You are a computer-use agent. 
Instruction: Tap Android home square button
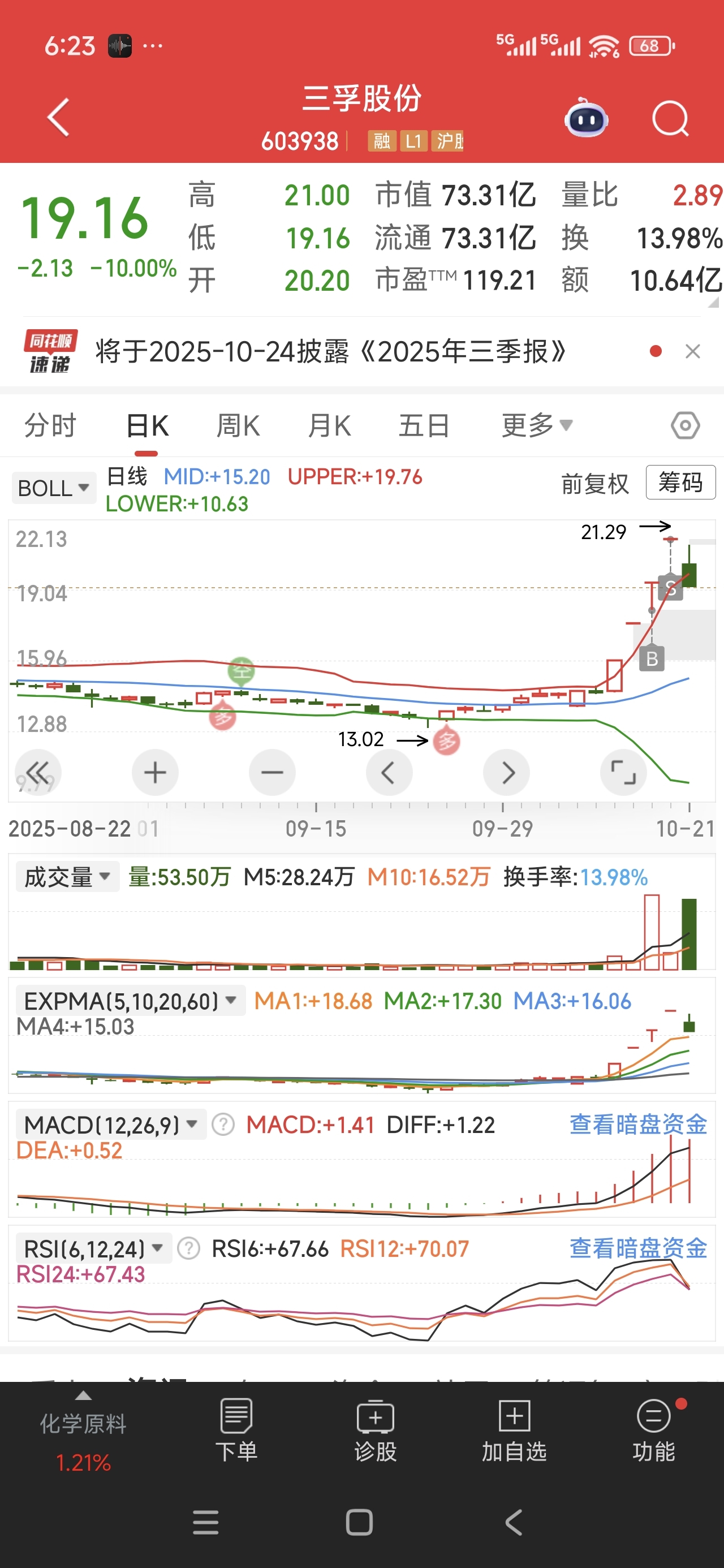[x=359, y=1522]
